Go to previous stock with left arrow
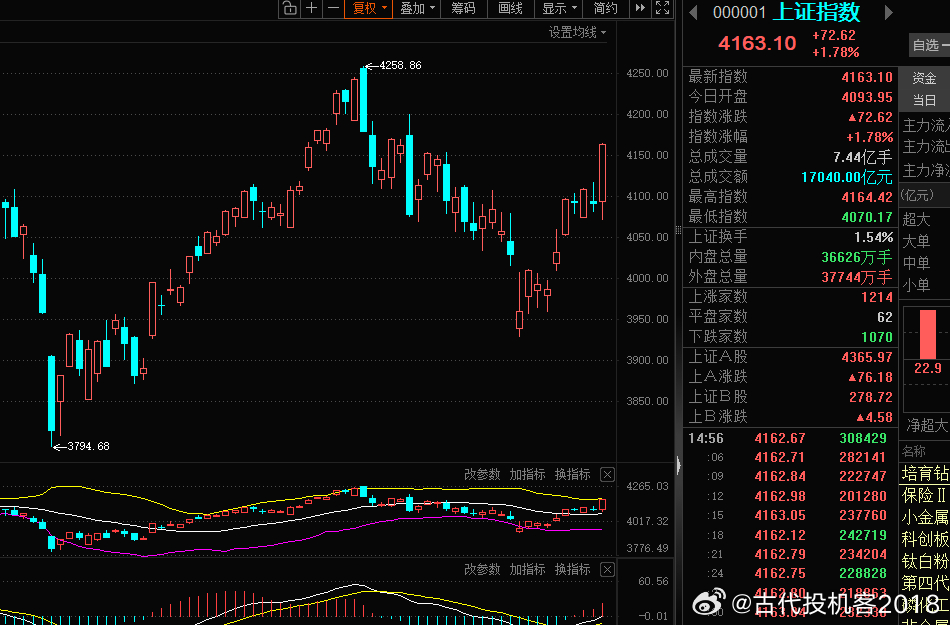This screenshot has width=950, height=625. click(693, 12)
